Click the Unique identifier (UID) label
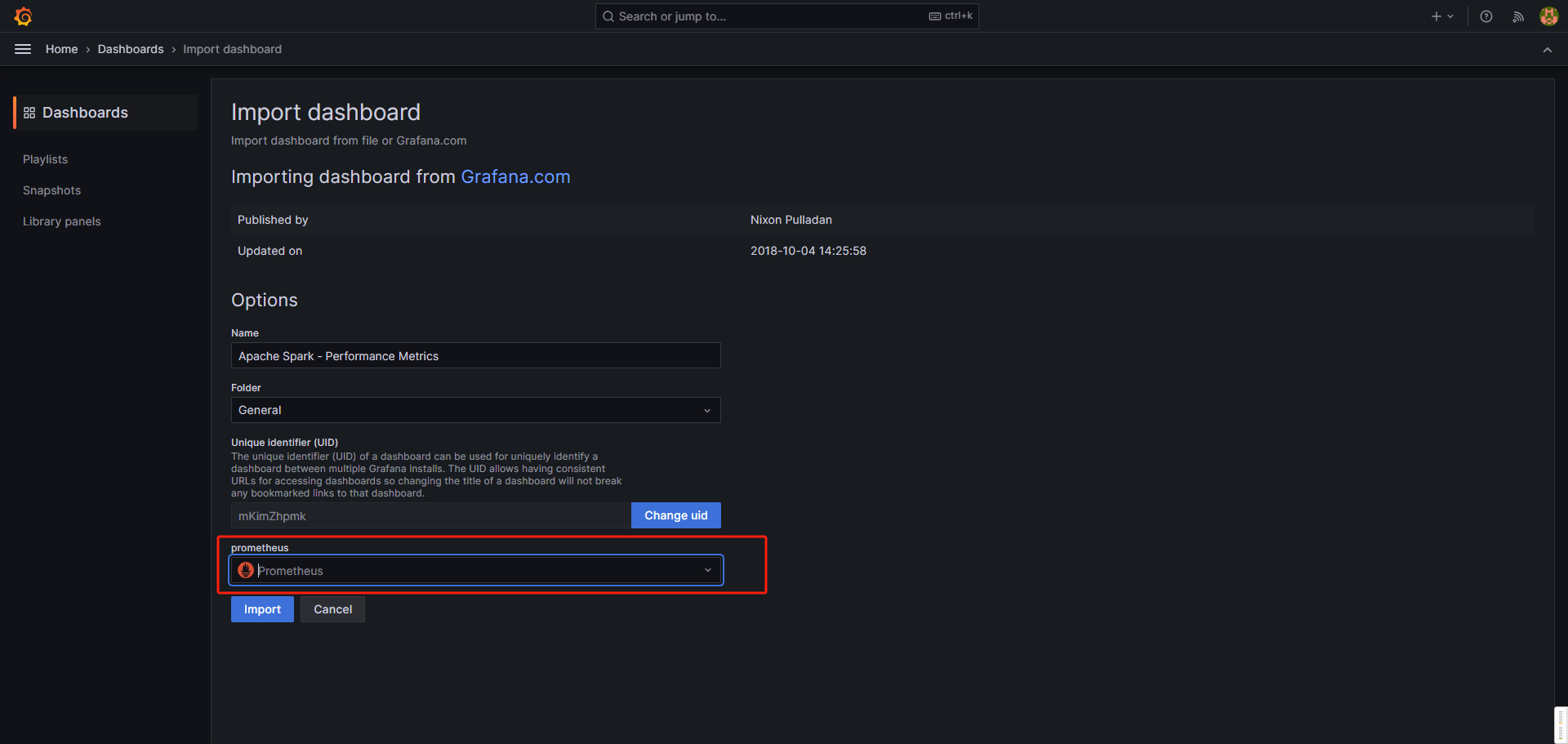The image size is (1568, 744). (x=284, y=443)
